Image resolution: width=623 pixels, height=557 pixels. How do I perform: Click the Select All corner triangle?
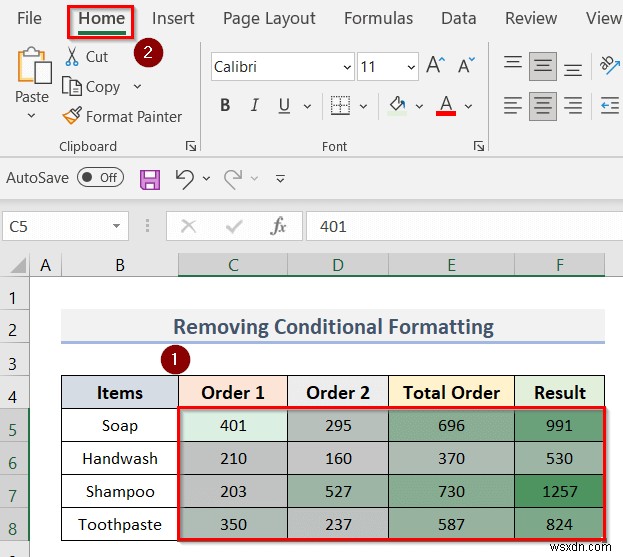(18, 265)
